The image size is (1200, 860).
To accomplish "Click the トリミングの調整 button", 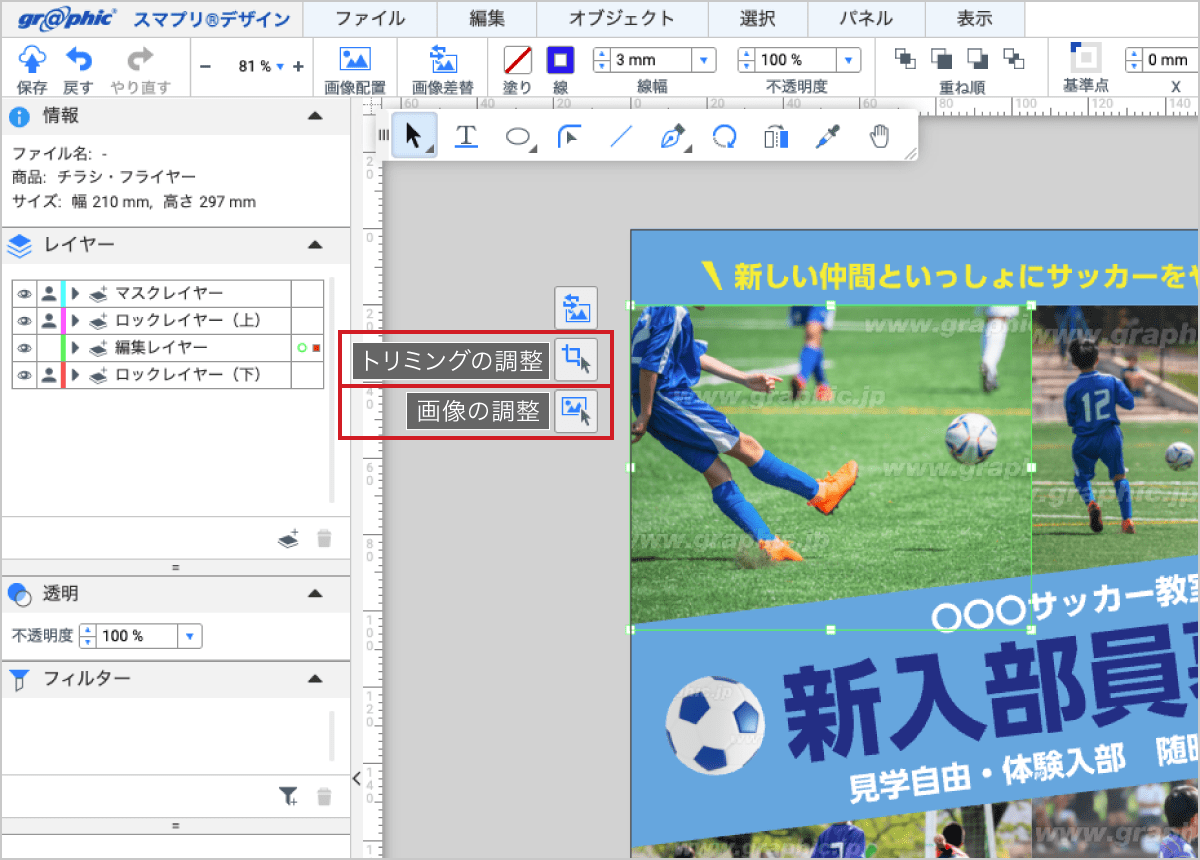I will (576, 360).
